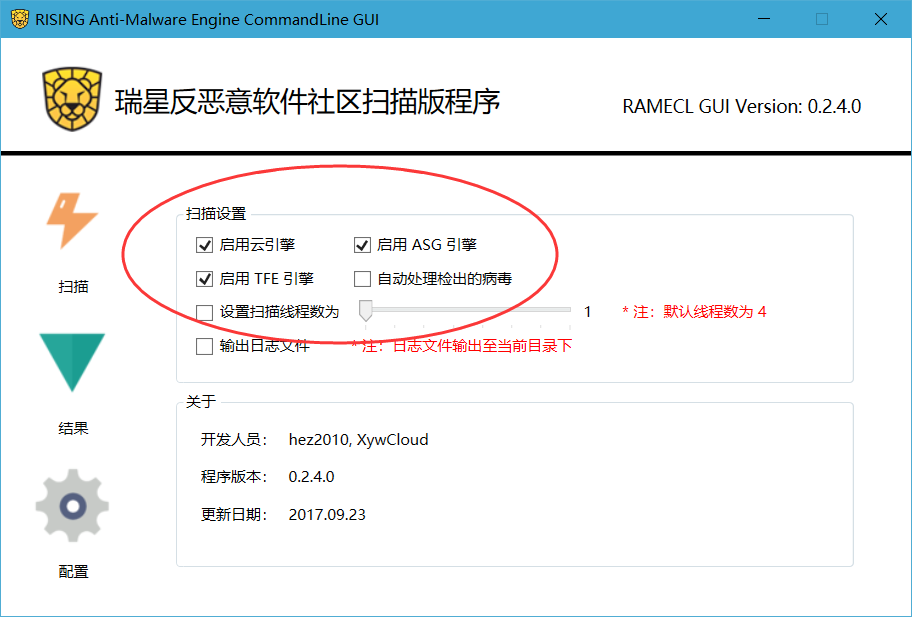Click the 更新日期 label
The height and width of the screenshot is (617, 912).
(x=234, y=515)
